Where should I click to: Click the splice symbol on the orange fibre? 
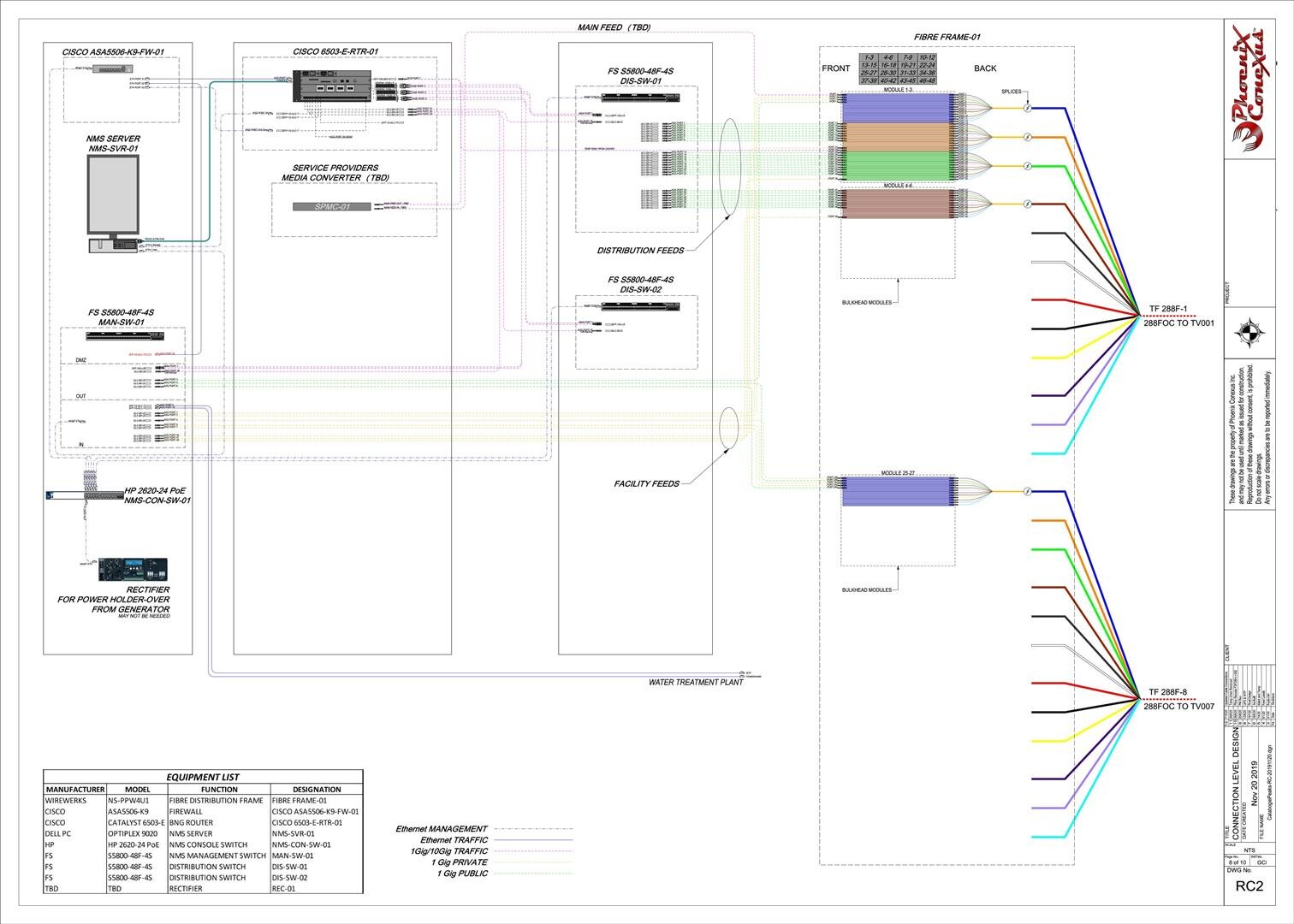coord(1027,137)
